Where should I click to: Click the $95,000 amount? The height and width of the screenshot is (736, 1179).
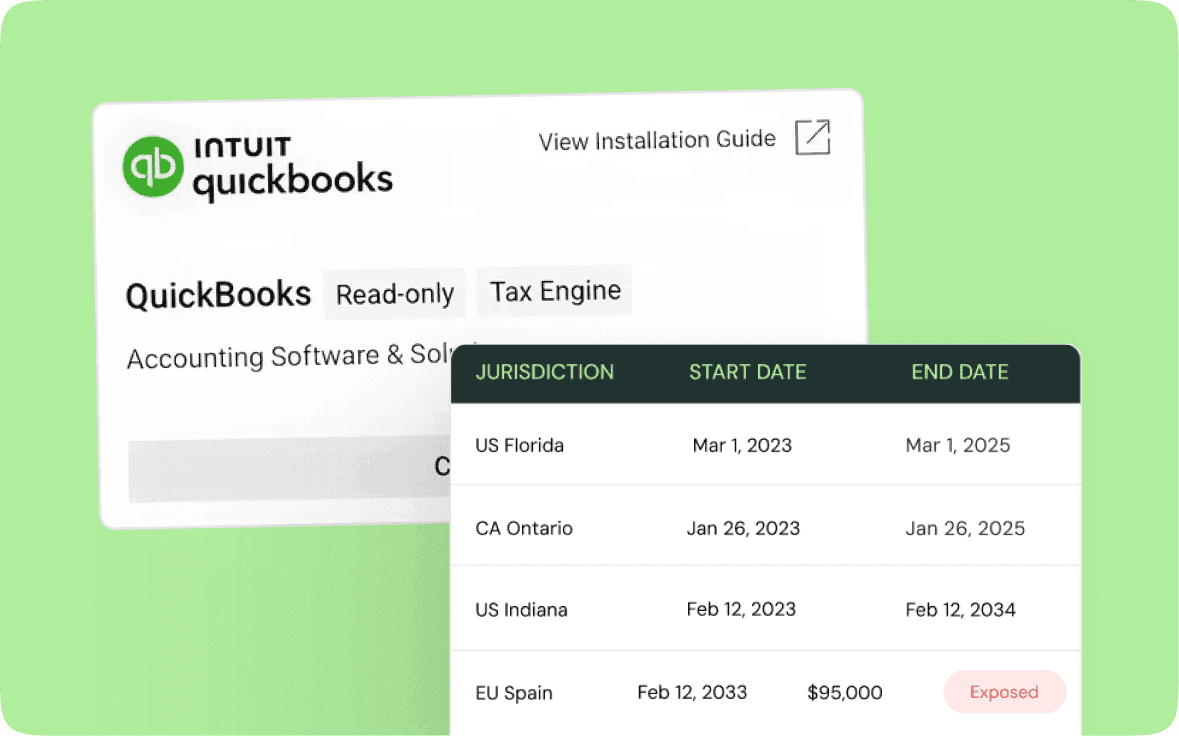pyautogui.click(x=844, y=692)
